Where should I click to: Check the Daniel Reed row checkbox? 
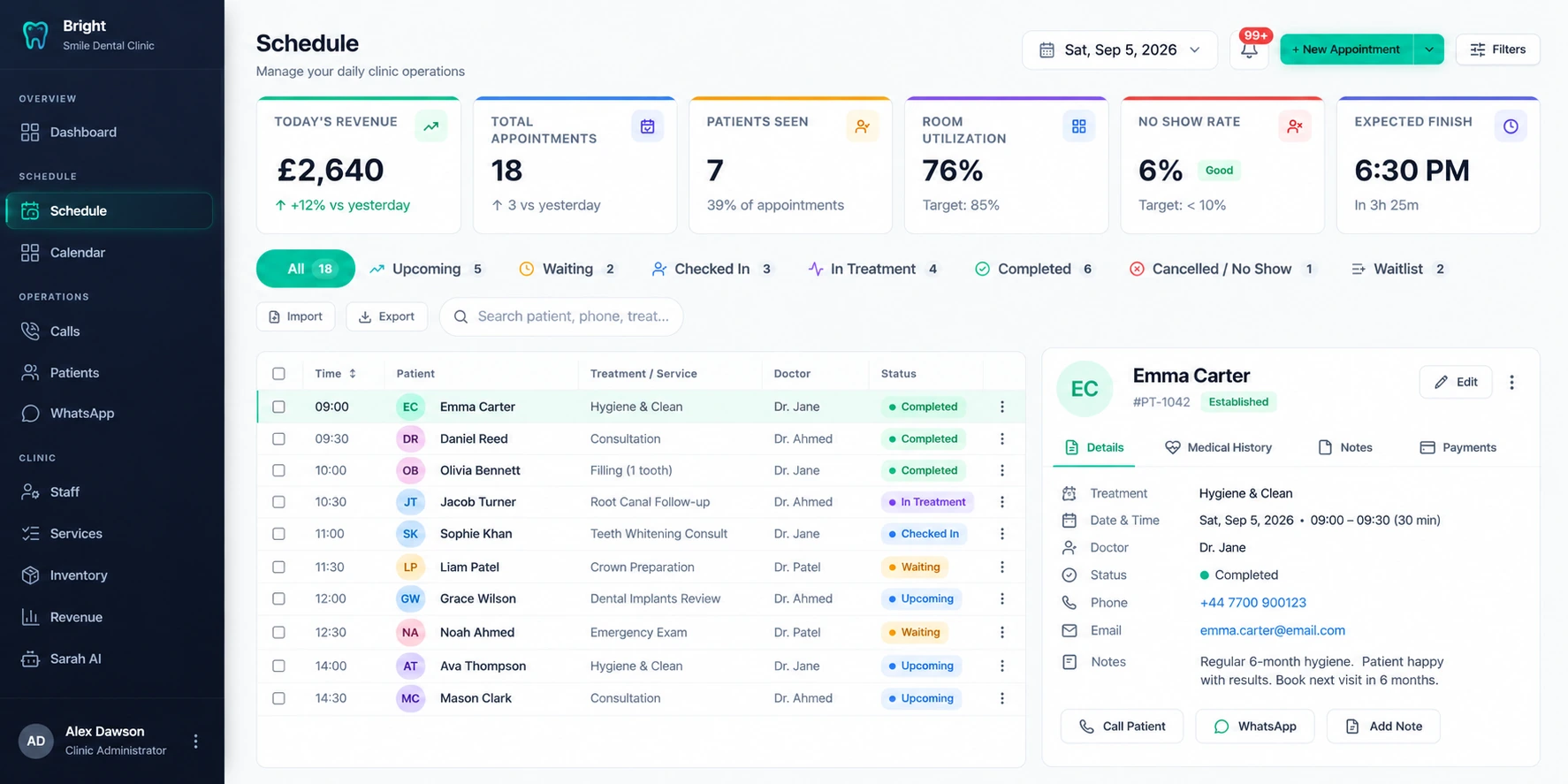(x=278, y=438)
